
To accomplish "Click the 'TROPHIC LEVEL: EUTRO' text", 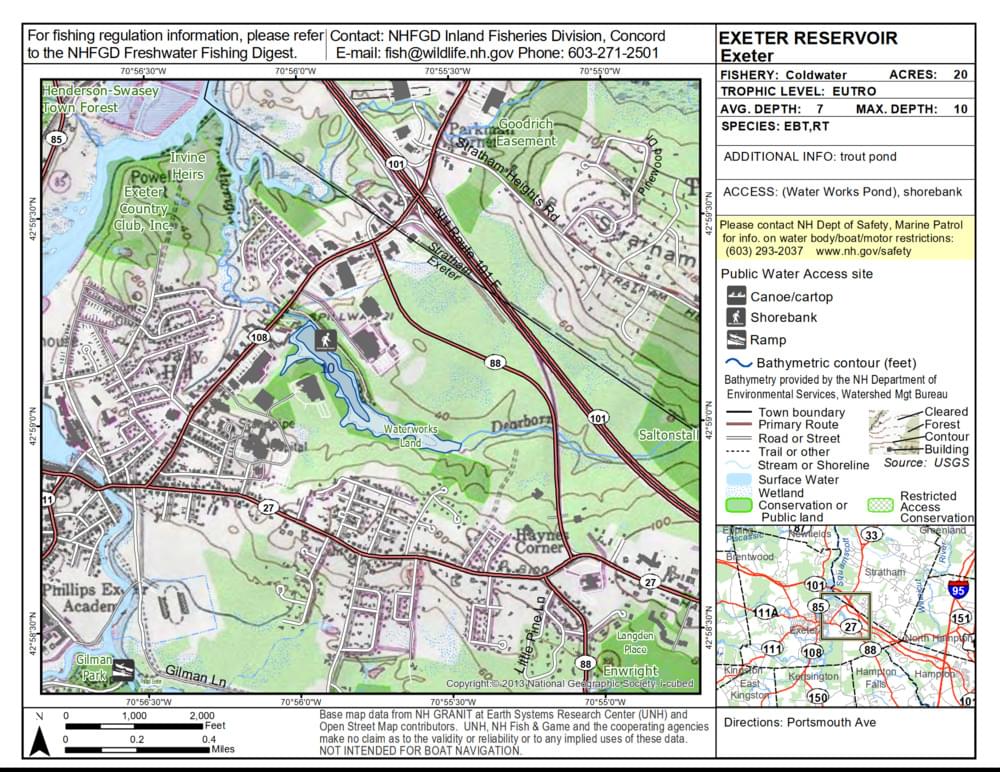I will tap(798, 91).
